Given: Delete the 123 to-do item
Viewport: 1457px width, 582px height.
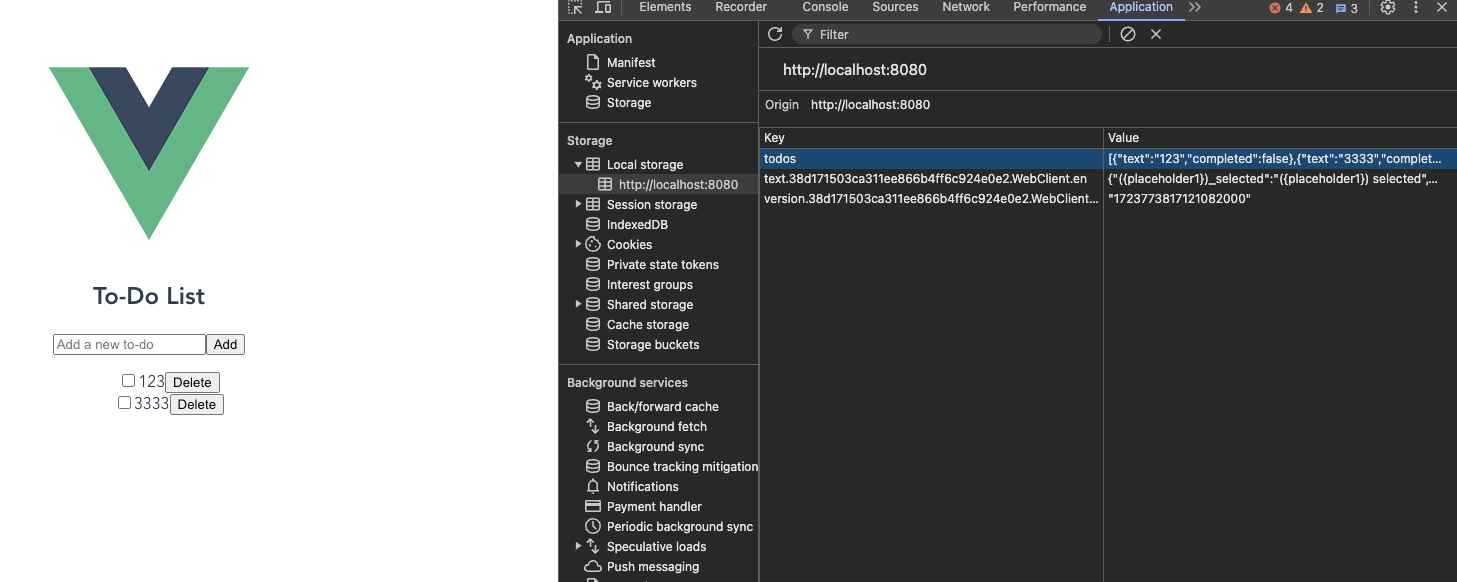Looking at the screenshot, I should click(x=192, y=382).
